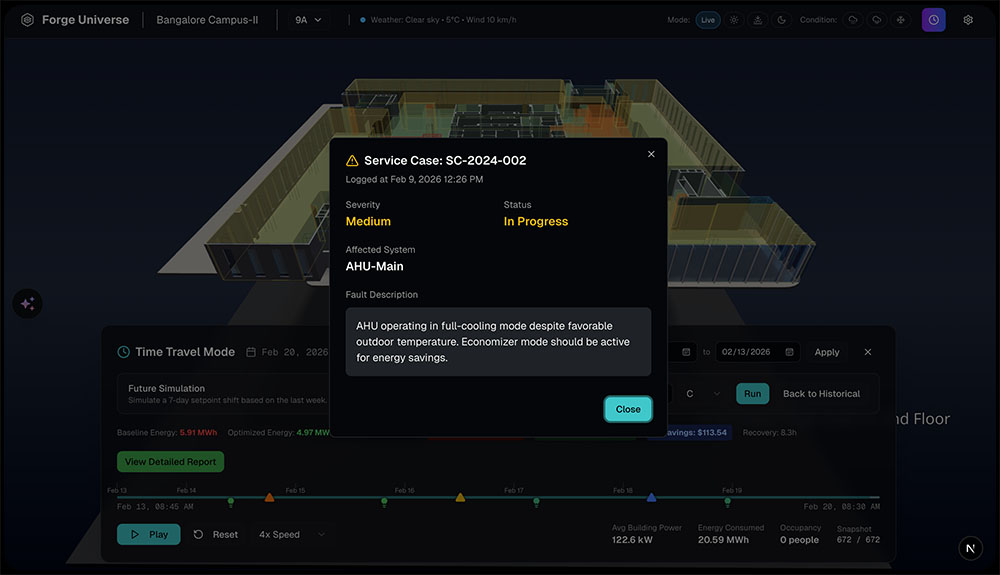The height and width of the screenshot is (575, 1000).
Task: Click the sun daytime mode icon
Action: (735, 20)
